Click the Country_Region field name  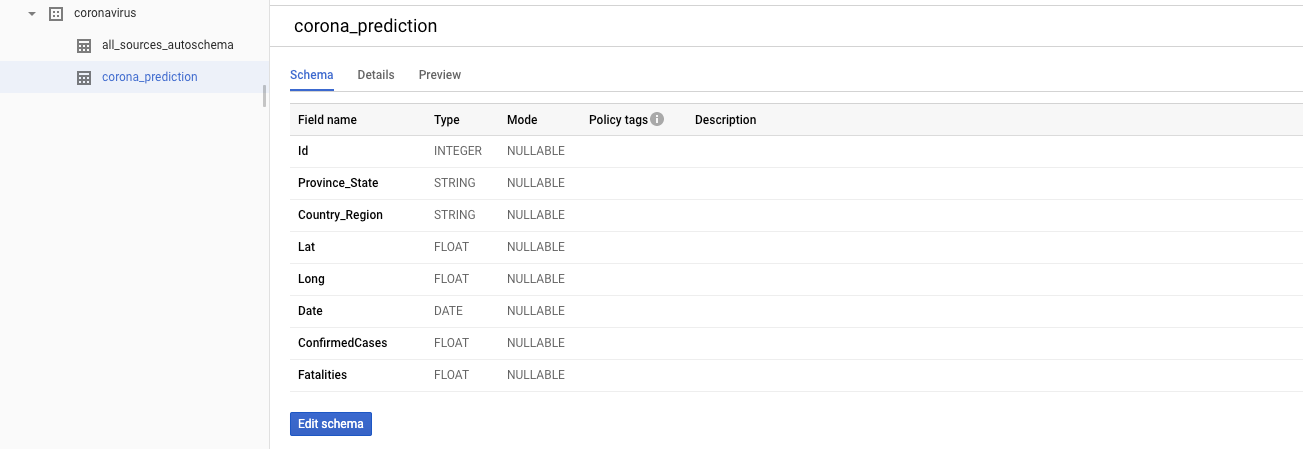click(340, 215)
